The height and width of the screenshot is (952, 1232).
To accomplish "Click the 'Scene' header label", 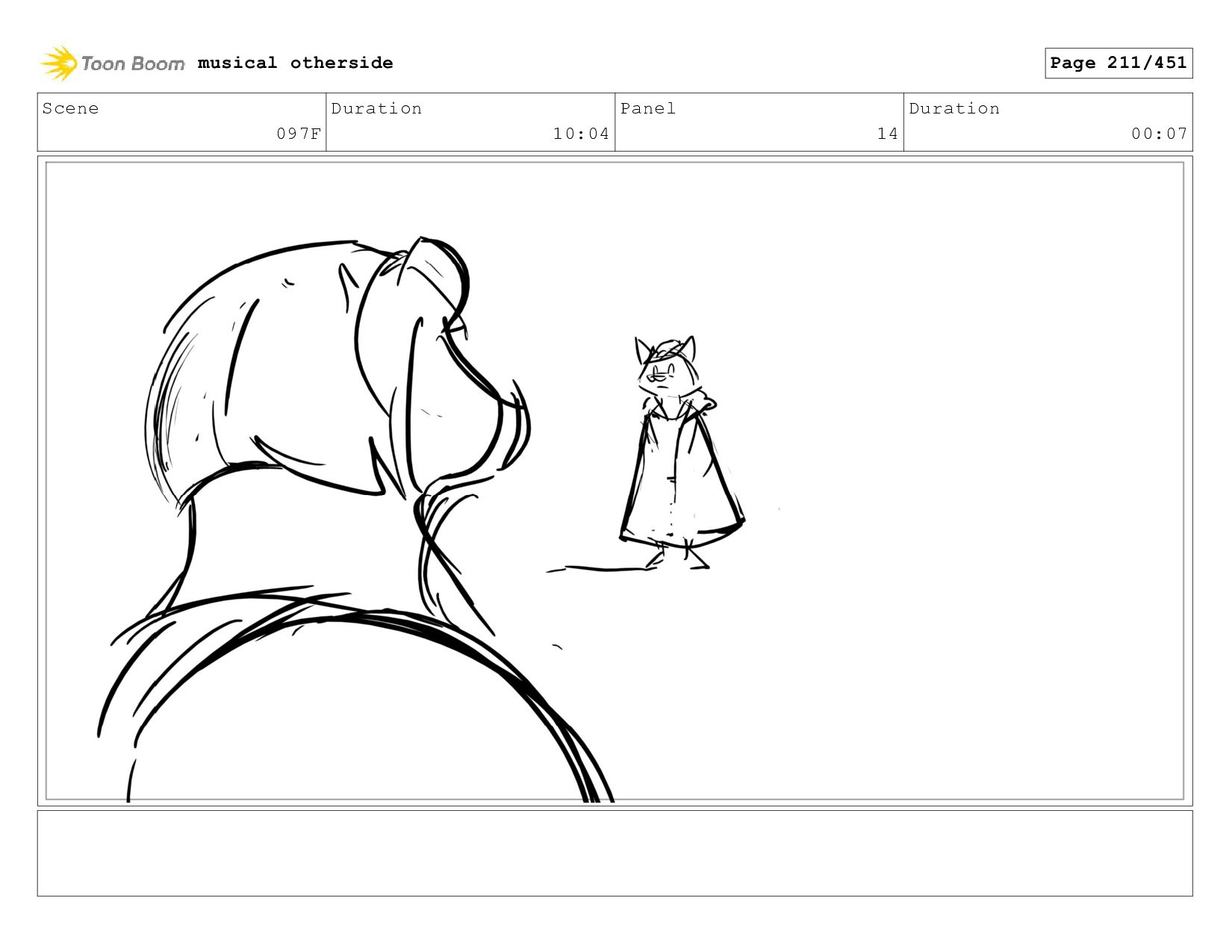I will pyautogui.click(x=70, y=108).
